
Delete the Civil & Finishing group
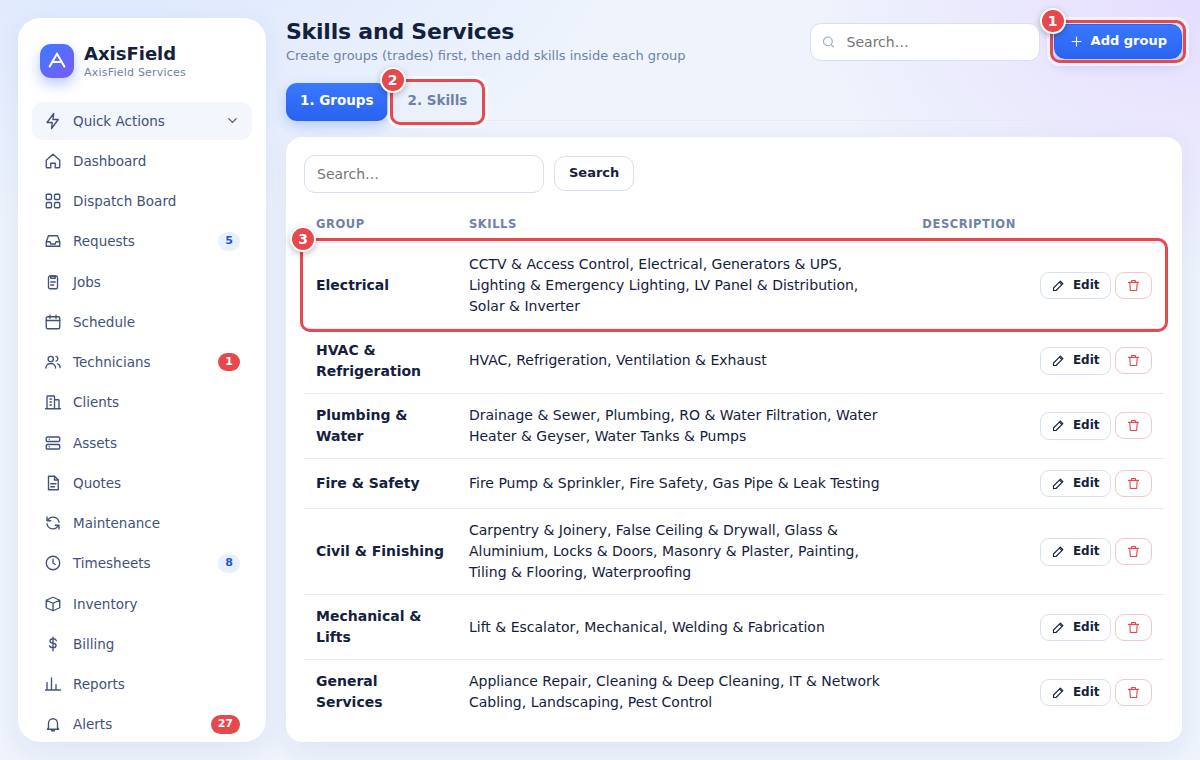point(1133,551)
